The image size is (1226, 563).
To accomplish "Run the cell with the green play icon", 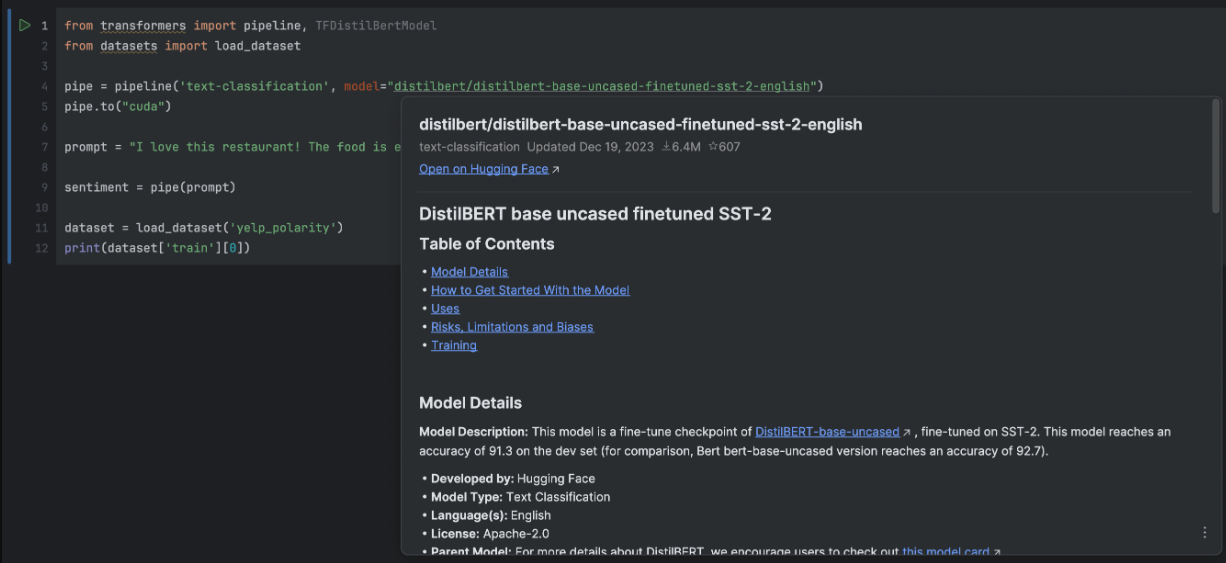I will (24, 25).
